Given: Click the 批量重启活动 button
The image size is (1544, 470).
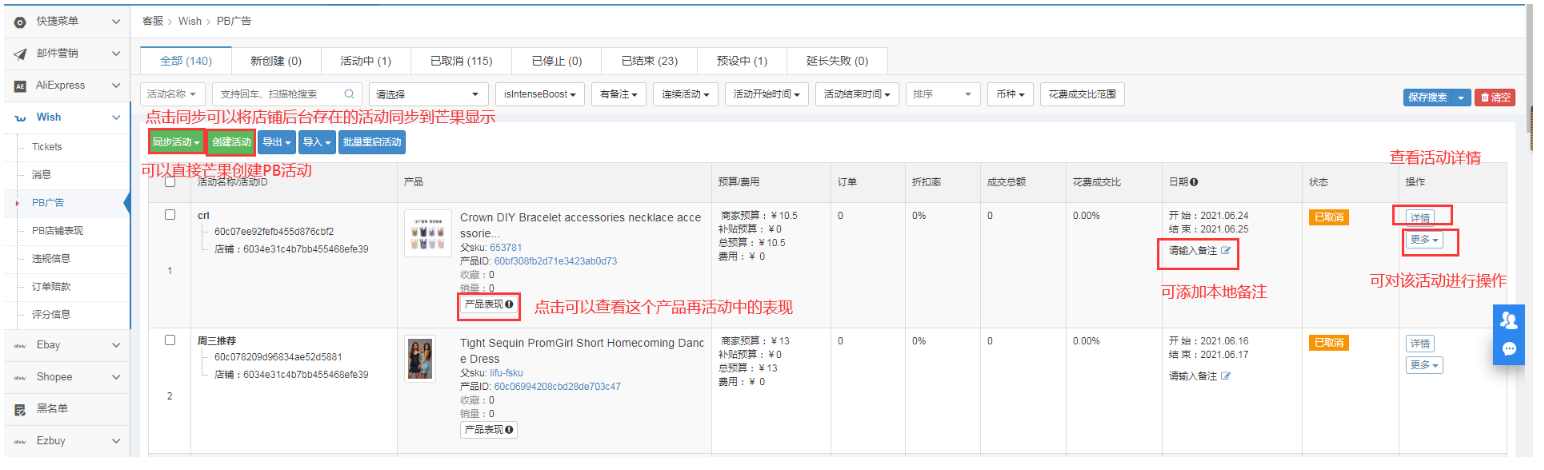Looking at the screenshot, I should point(372,142).
